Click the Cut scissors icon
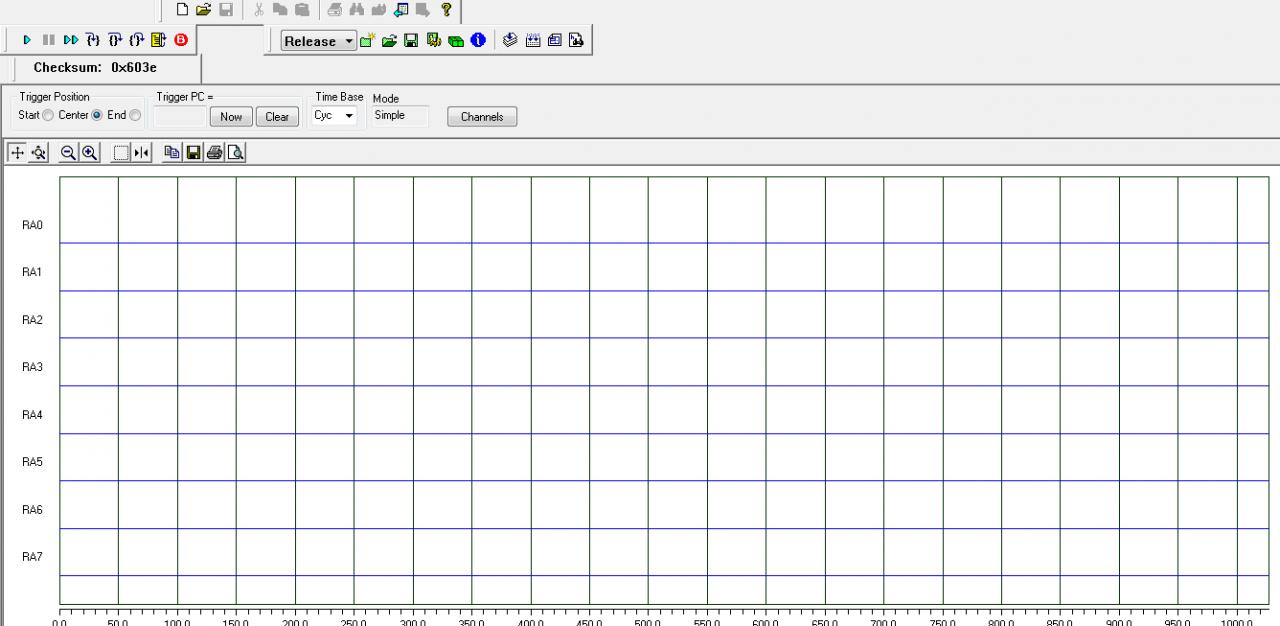 pos(258,10)
